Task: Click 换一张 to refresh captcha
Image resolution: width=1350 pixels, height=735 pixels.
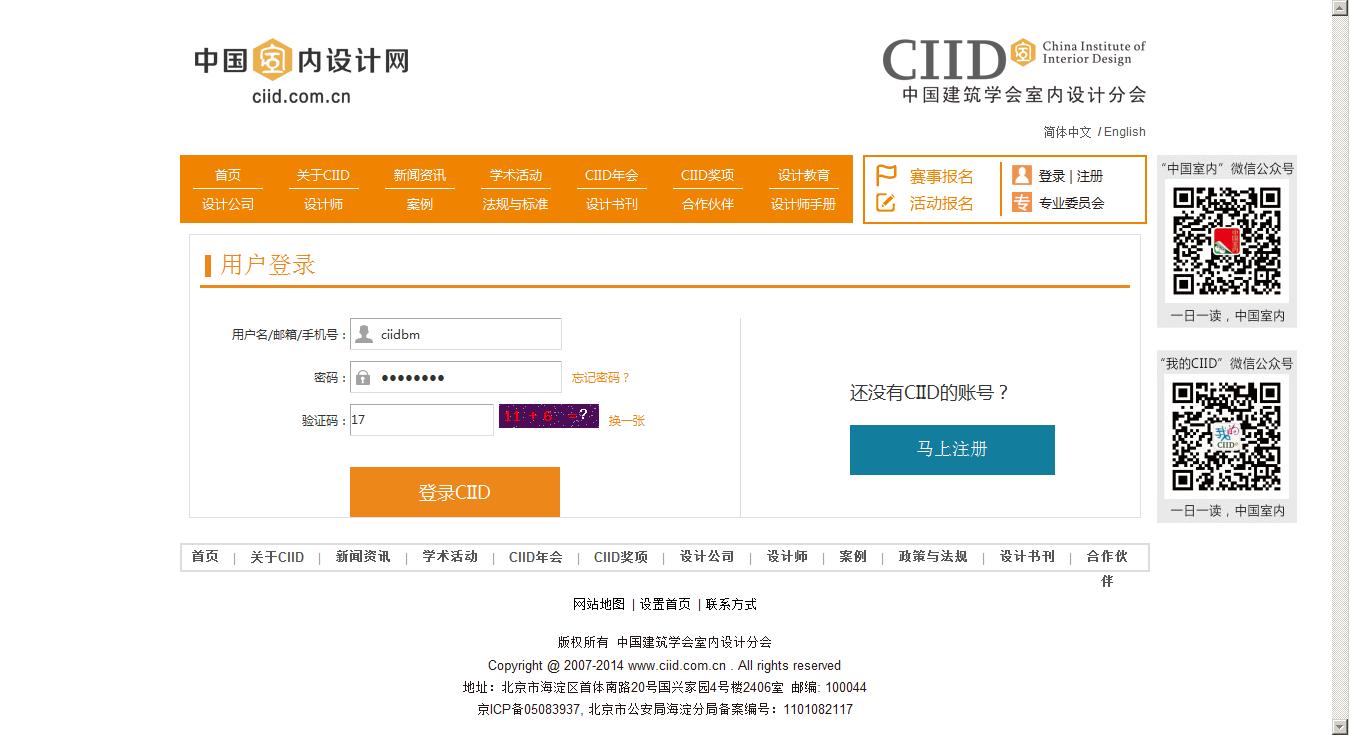Action: tap(627, 421)
